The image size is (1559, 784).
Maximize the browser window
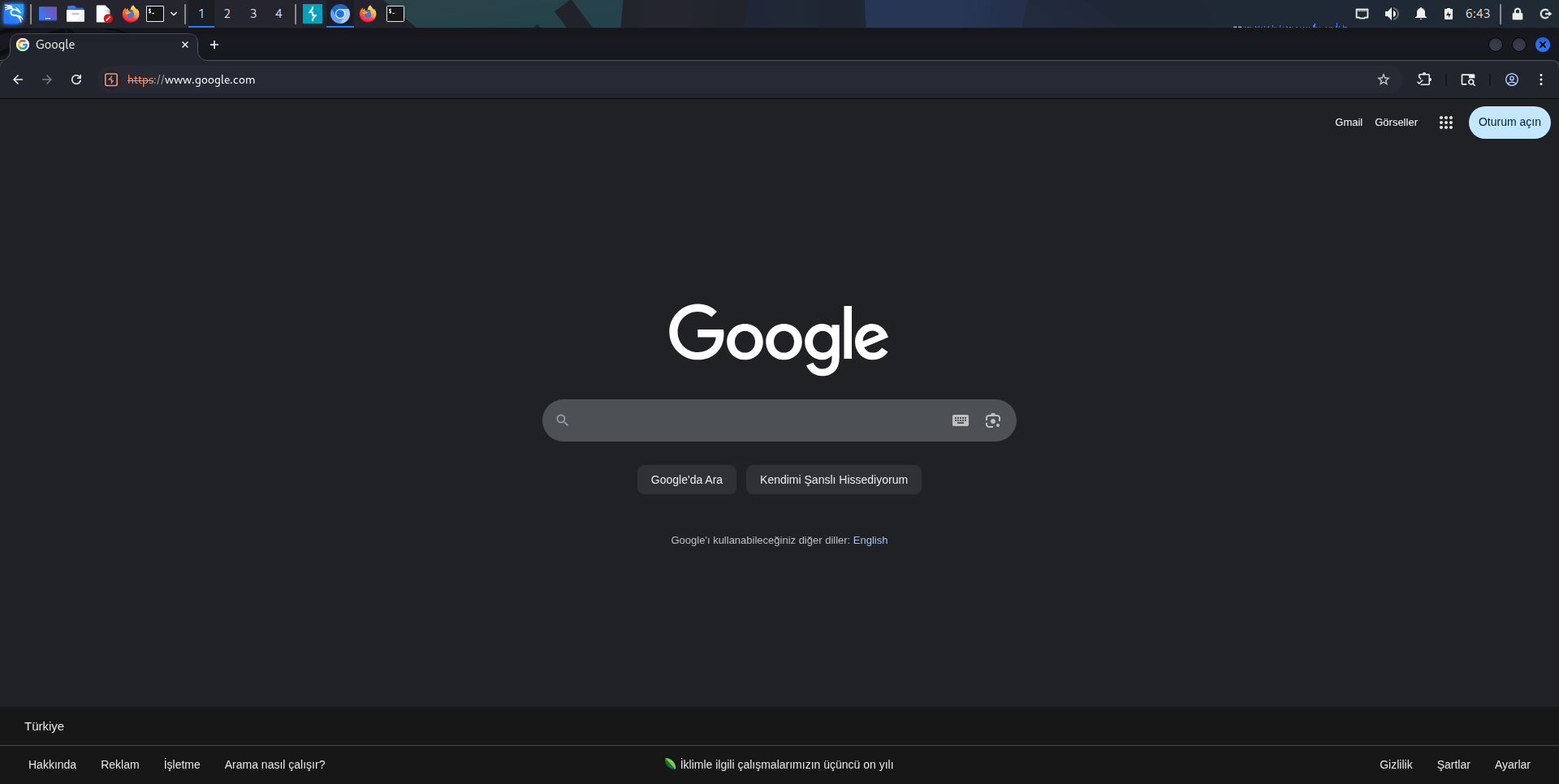1519,45
